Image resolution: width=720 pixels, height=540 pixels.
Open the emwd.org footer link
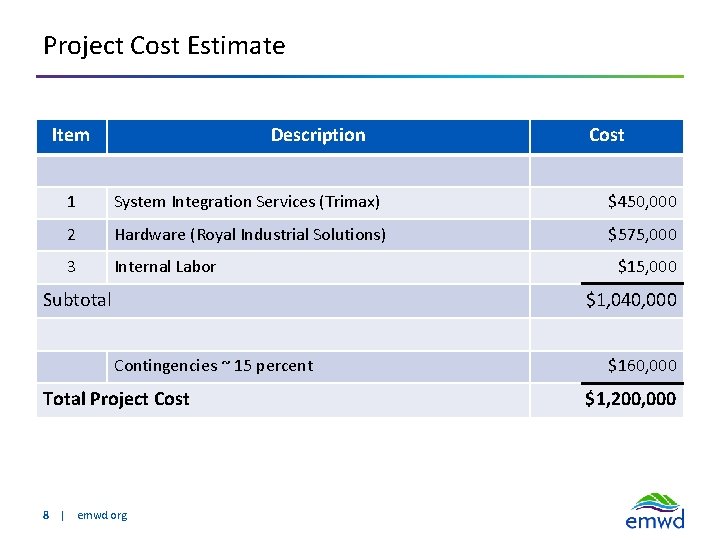click(x=102, y=515)
